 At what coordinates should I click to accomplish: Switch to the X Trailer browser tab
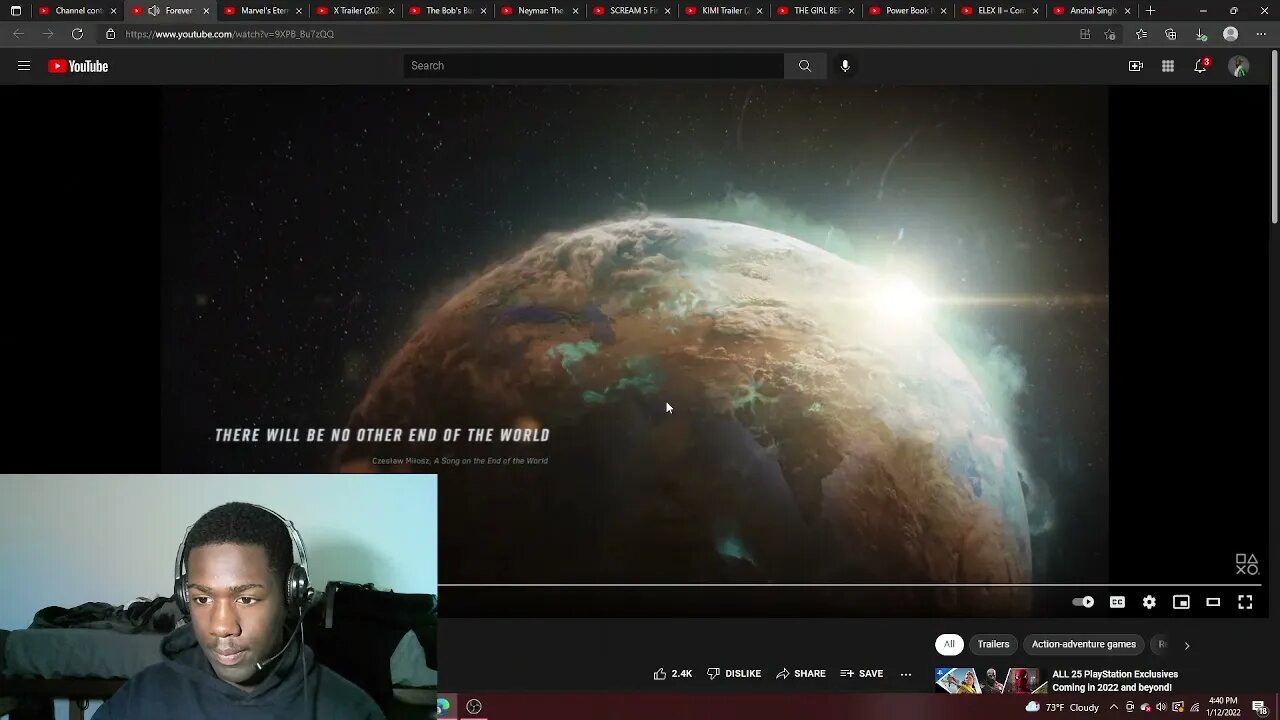(356, 11)
